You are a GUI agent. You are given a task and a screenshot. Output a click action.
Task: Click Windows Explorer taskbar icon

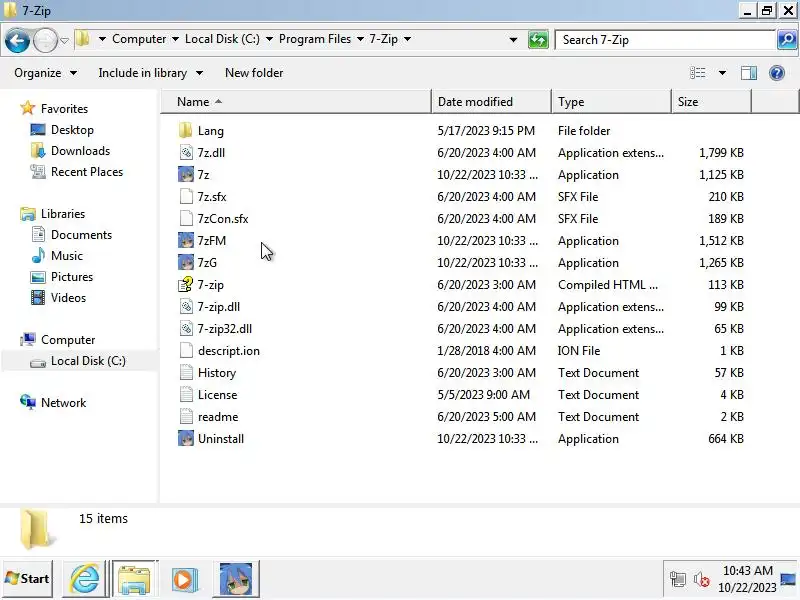point(134,579)
